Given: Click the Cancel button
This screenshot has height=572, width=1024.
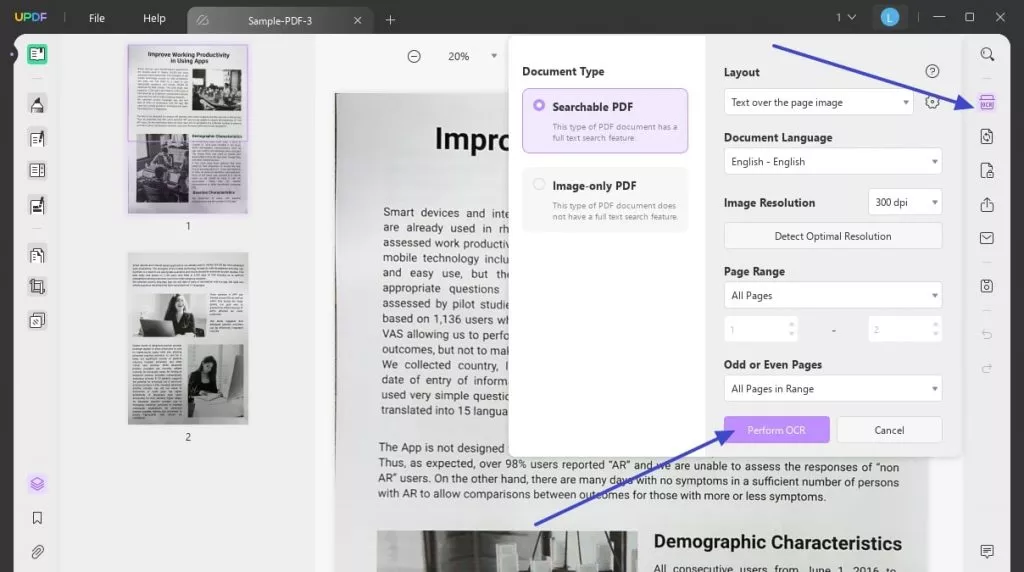Looking at the screenshot, I should 889,430.
